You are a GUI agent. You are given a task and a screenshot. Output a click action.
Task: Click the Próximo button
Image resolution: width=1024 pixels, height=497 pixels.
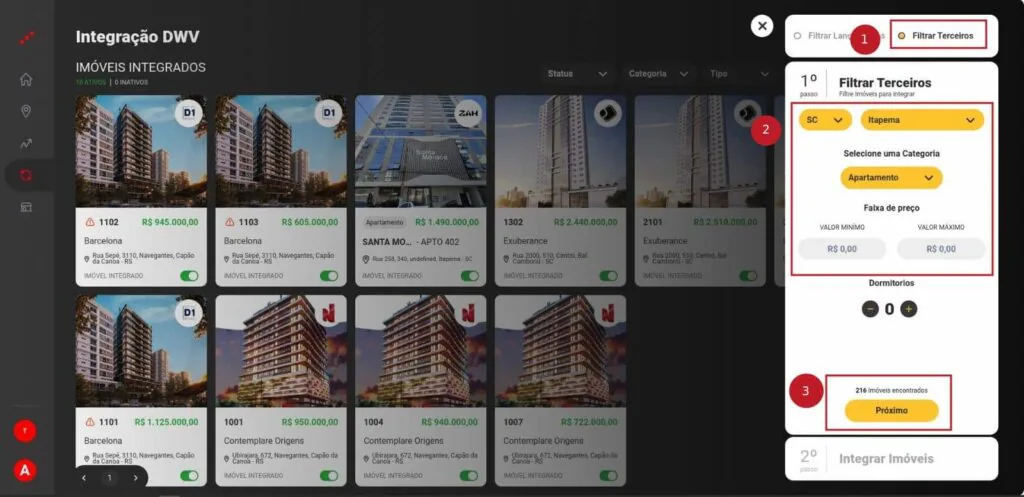(891, 410)
